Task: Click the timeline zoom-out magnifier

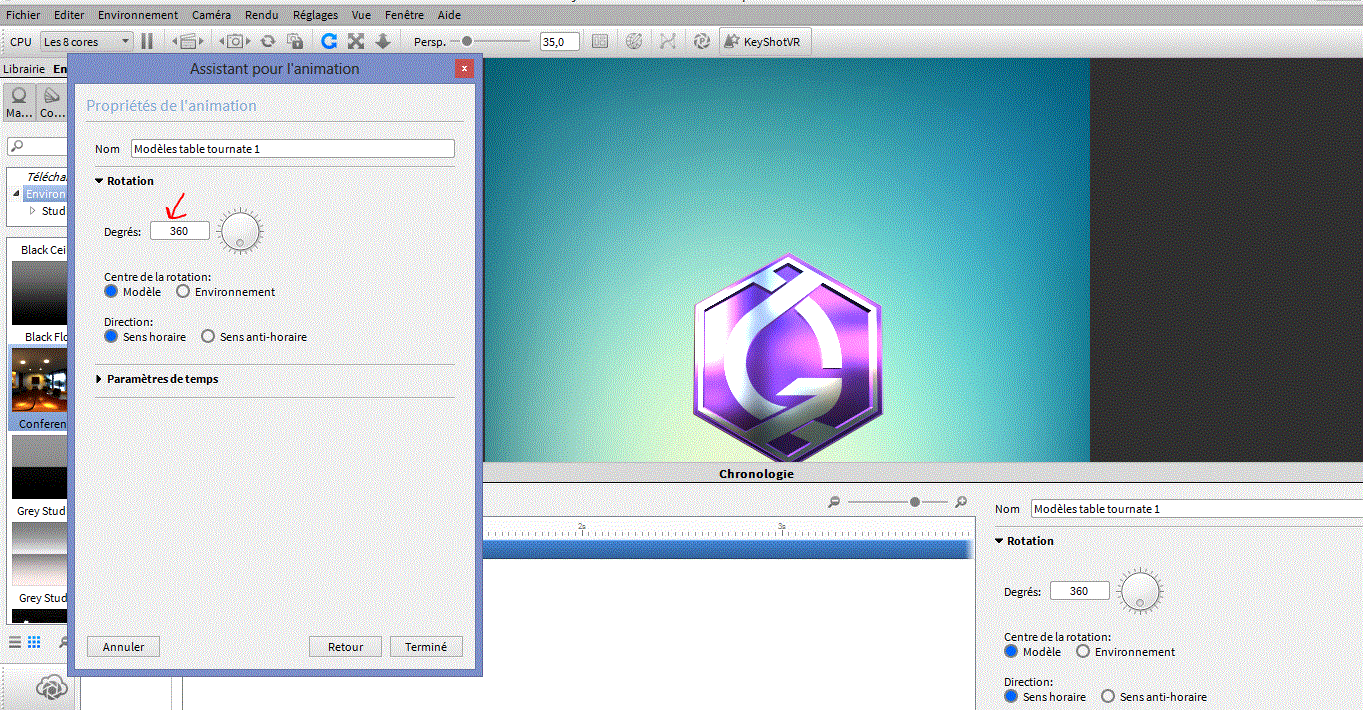Action: pos(834,502)
